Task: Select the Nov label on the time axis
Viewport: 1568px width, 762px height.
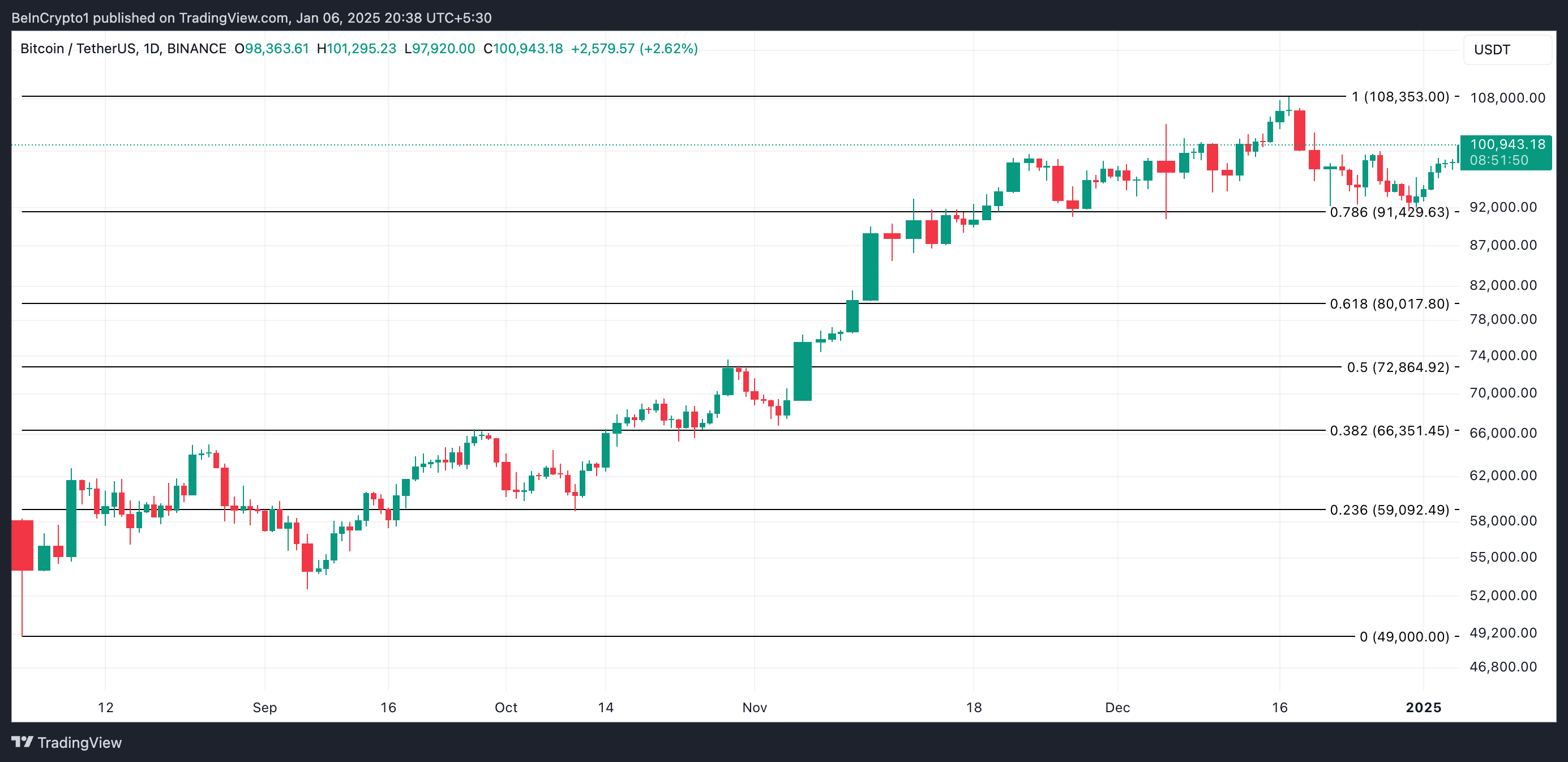Action: tap(755, 707)
